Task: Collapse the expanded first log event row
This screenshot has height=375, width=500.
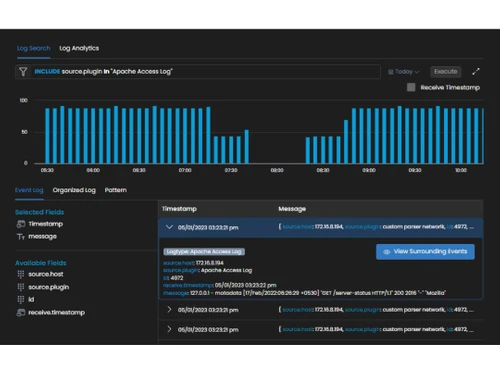Action: pos(169,227)
